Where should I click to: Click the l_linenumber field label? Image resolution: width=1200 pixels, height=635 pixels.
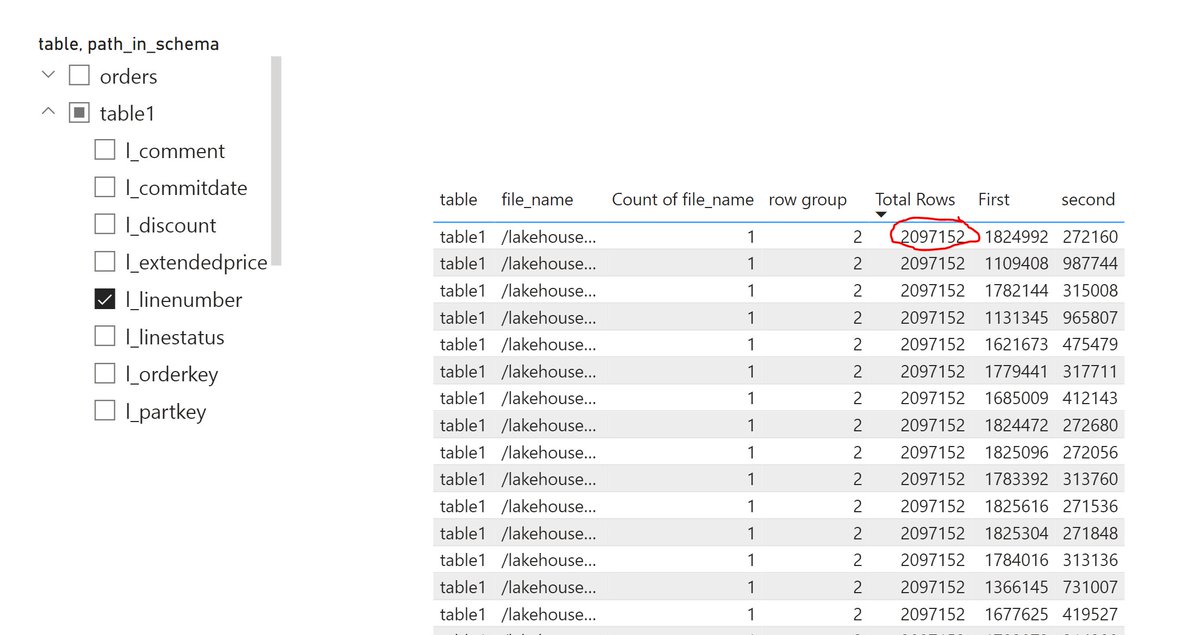(x=184, y=300)
